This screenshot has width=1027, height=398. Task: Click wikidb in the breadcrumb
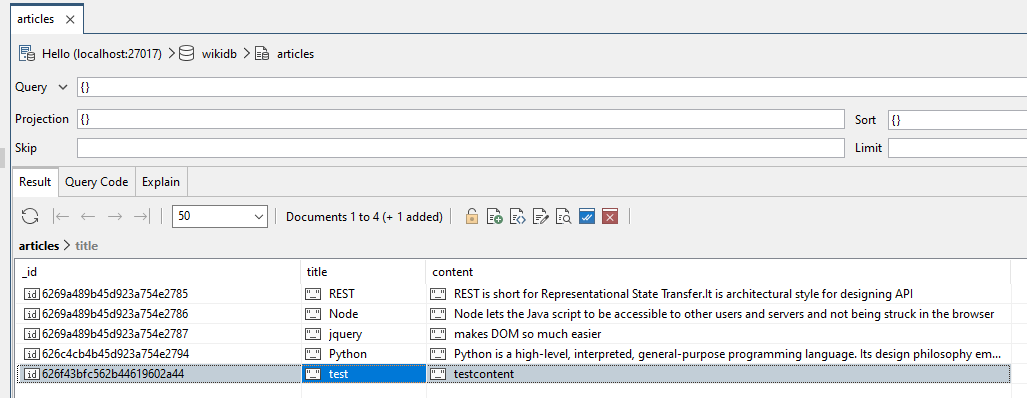(219, 54)
